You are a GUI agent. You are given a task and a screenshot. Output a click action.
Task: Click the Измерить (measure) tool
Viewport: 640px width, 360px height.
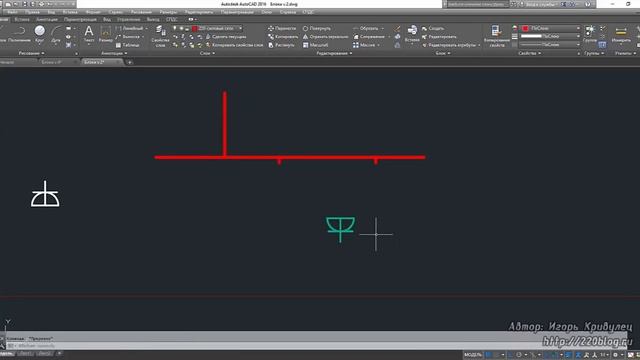[x=621, y=33]
